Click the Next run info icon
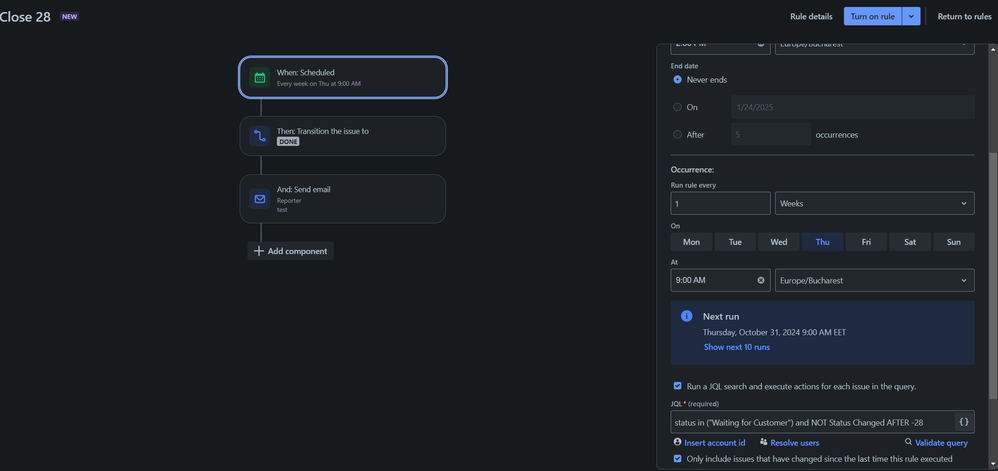This screenshot has width=998, height=471. coord(686,316)
